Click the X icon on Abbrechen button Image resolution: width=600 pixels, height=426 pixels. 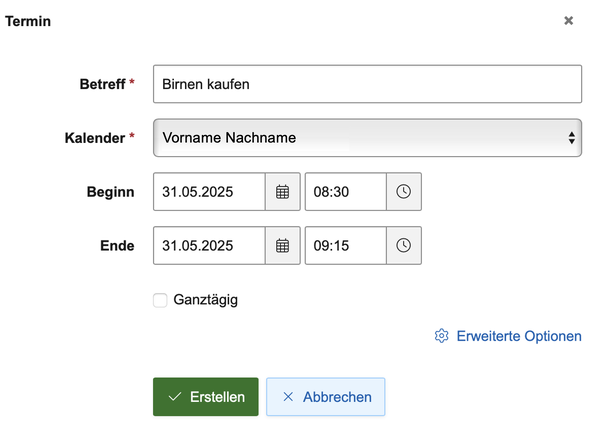[288, 397]
